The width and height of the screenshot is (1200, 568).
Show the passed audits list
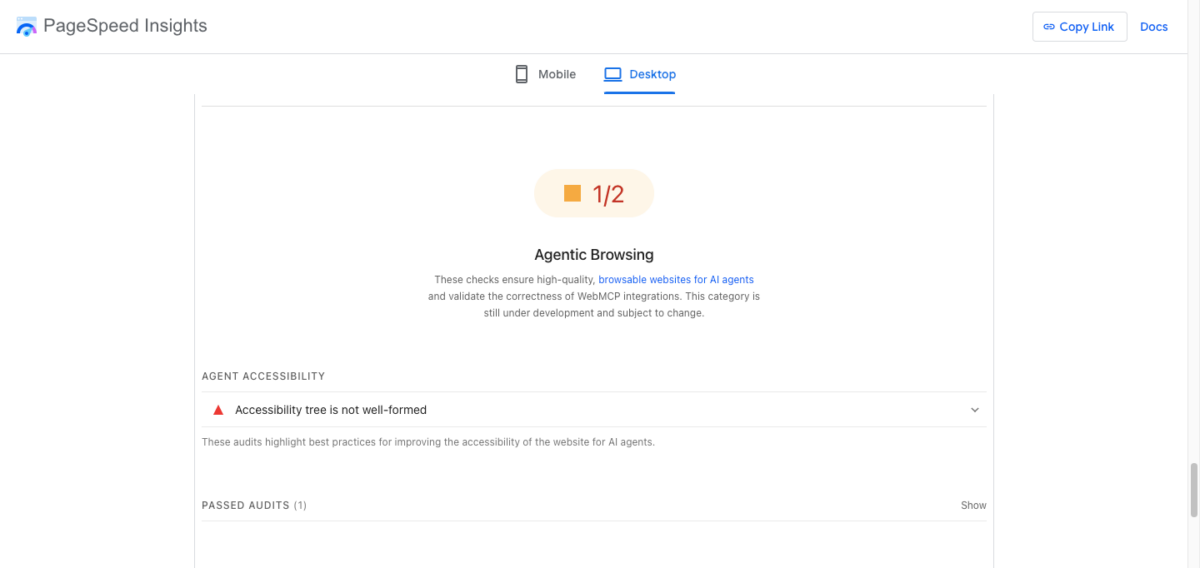[973, 505]
